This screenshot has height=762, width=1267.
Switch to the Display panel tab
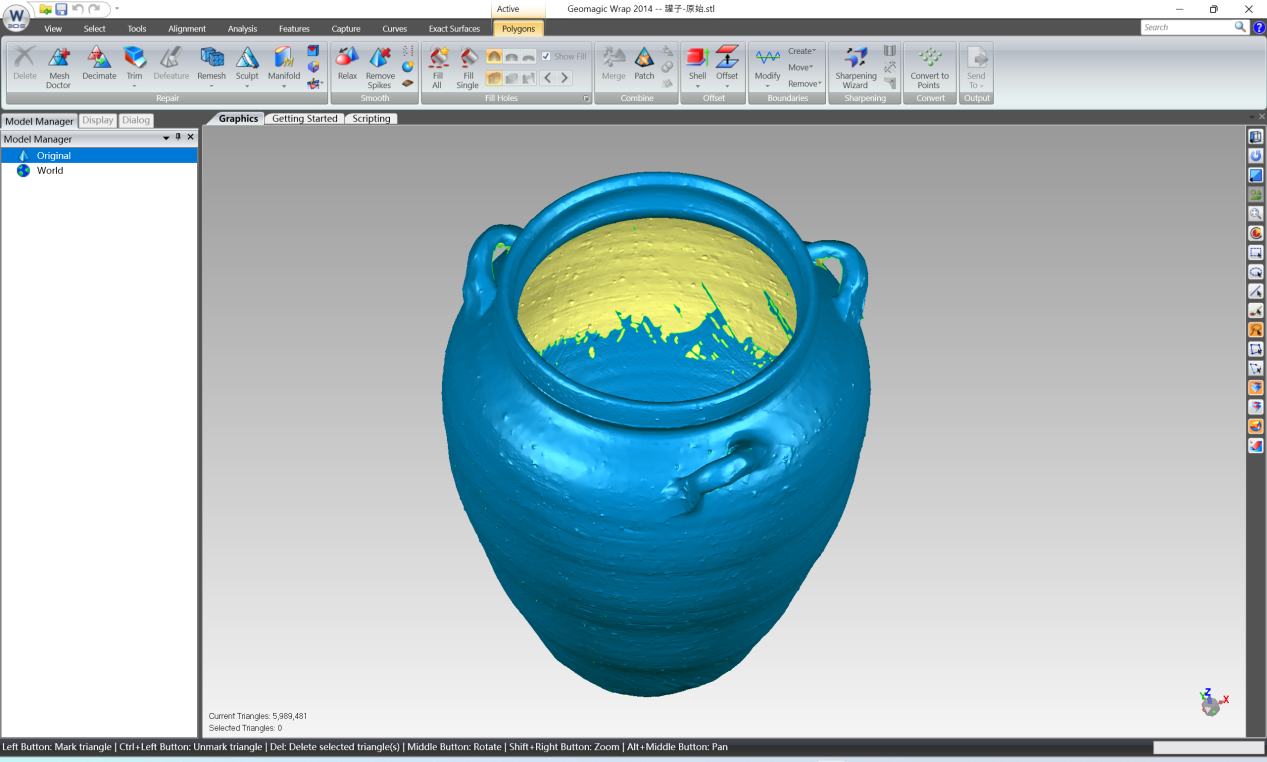tap(98, 121)
